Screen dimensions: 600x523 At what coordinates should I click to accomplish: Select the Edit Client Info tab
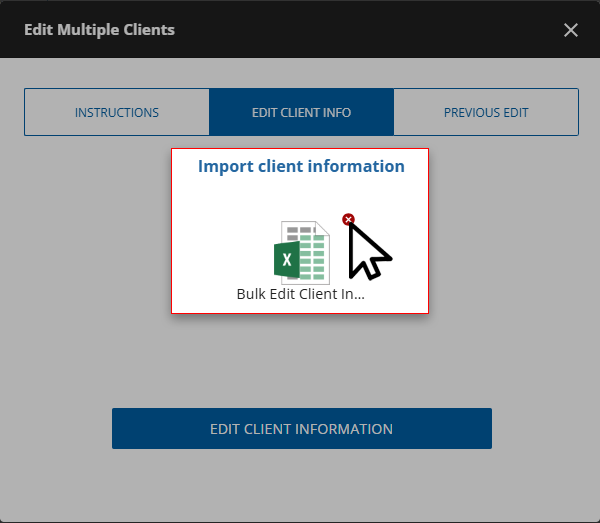pos(302,112)
